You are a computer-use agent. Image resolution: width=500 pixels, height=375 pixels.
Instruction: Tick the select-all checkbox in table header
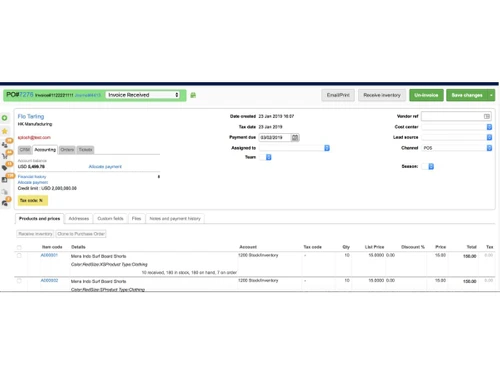point(19,247)
